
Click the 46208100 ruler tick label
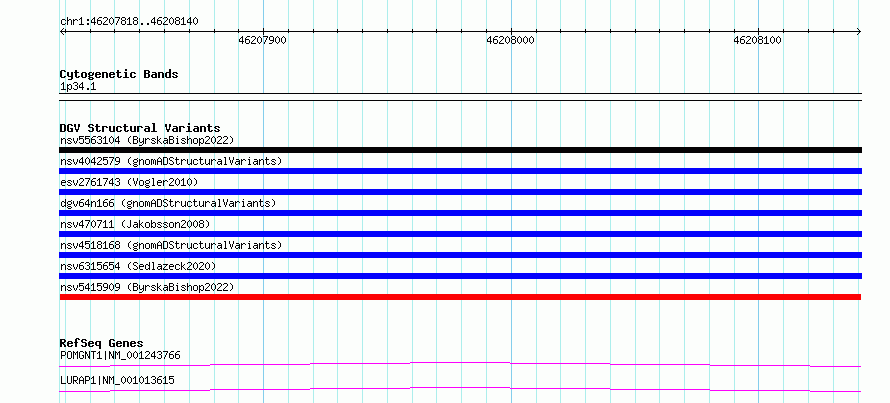point(758,40)
